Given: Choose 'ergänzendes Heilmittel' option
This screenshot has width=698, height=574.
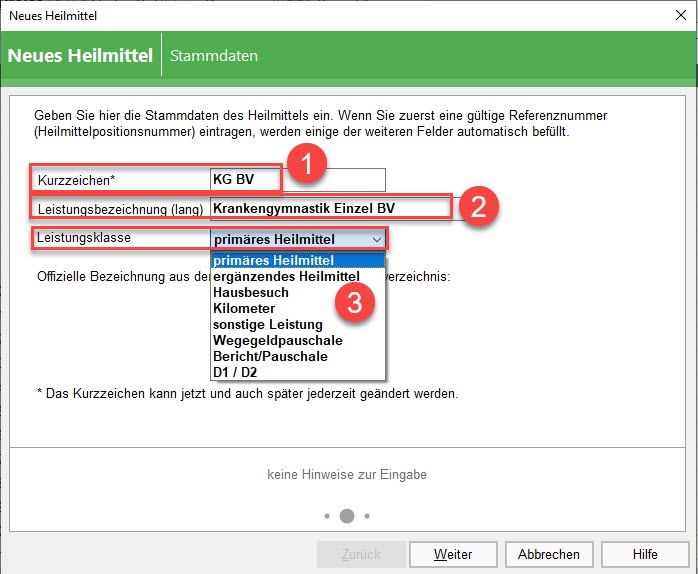Looking at the screenshot, I should (x=297, y=276).
